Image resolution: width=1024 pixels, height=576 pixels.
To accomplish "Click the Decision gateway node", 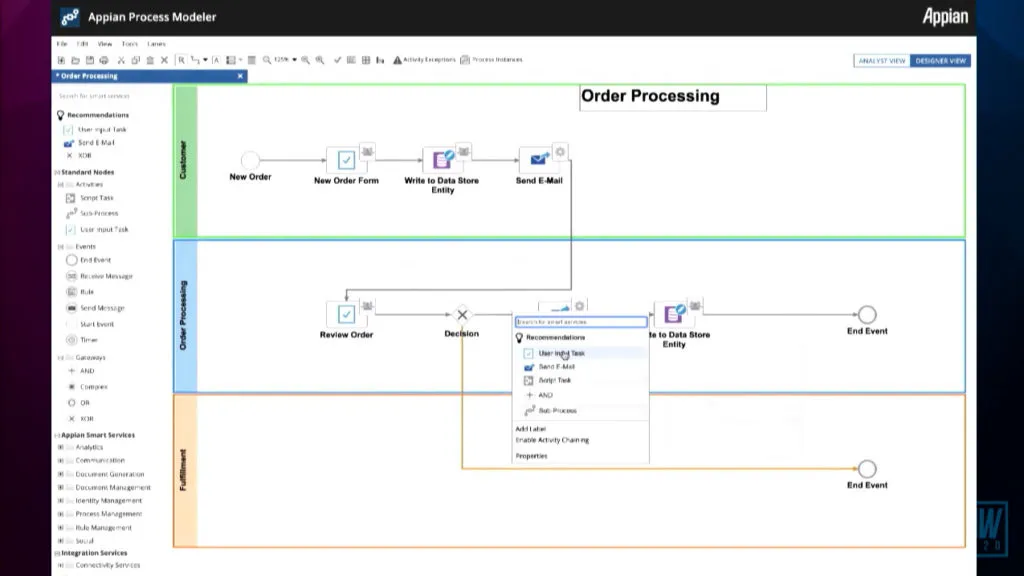I will (462, 315).
